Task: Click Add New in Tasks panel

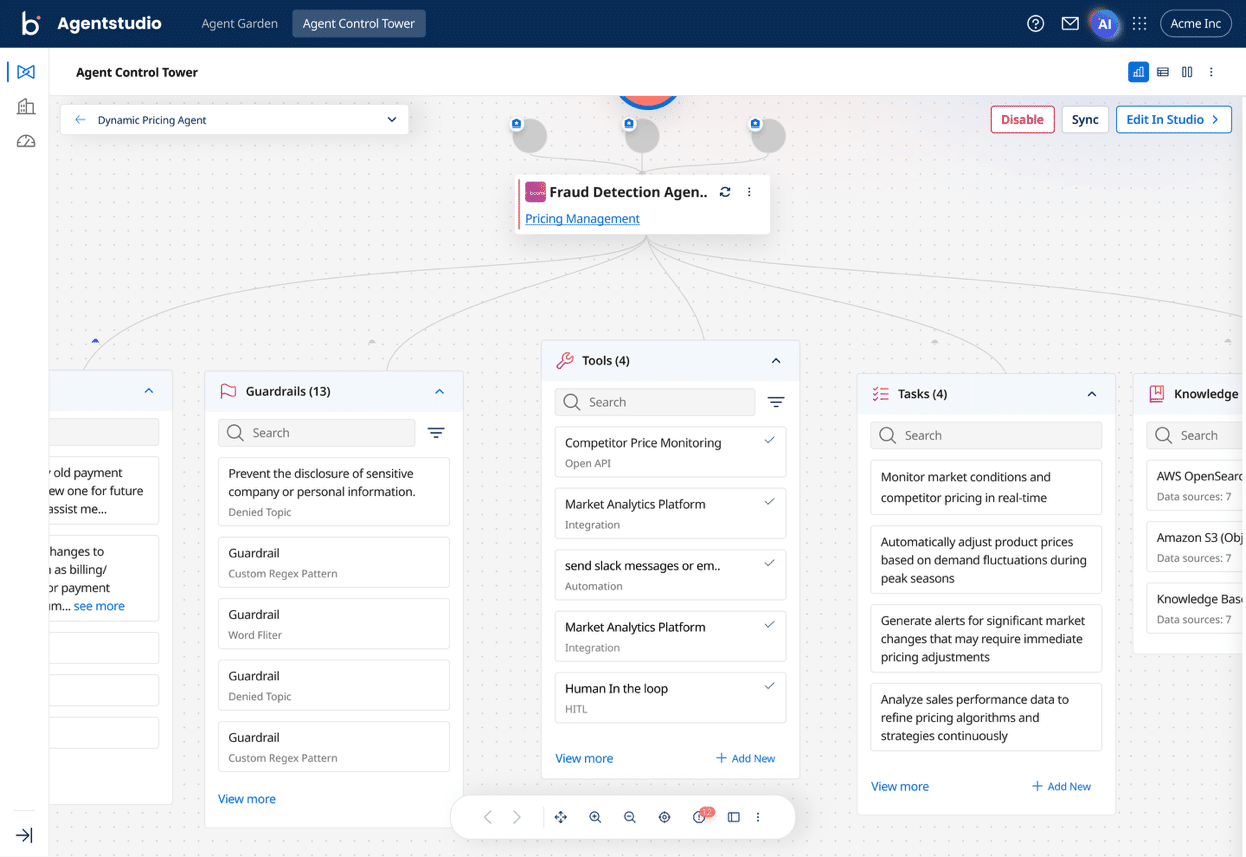Action: (x=1062, y=786)
